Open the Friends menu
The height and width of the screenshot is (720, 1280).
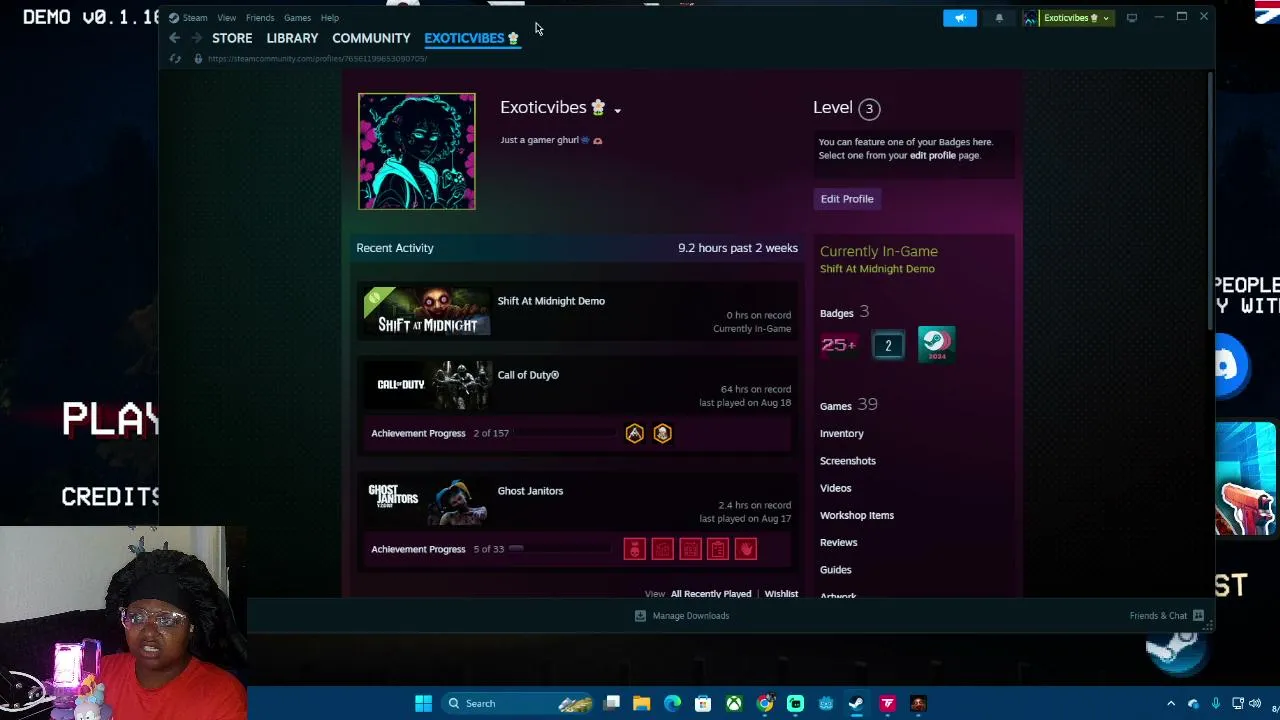click(260, 18)
